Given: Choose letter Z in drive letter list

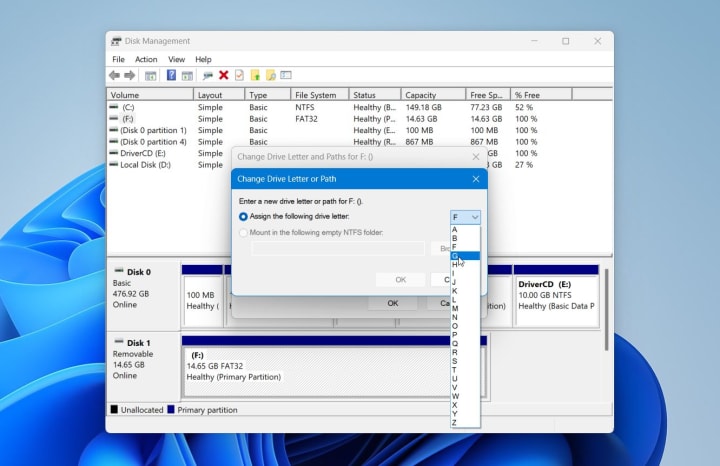Looking at the screenshot, I should [x=465, y=422].
